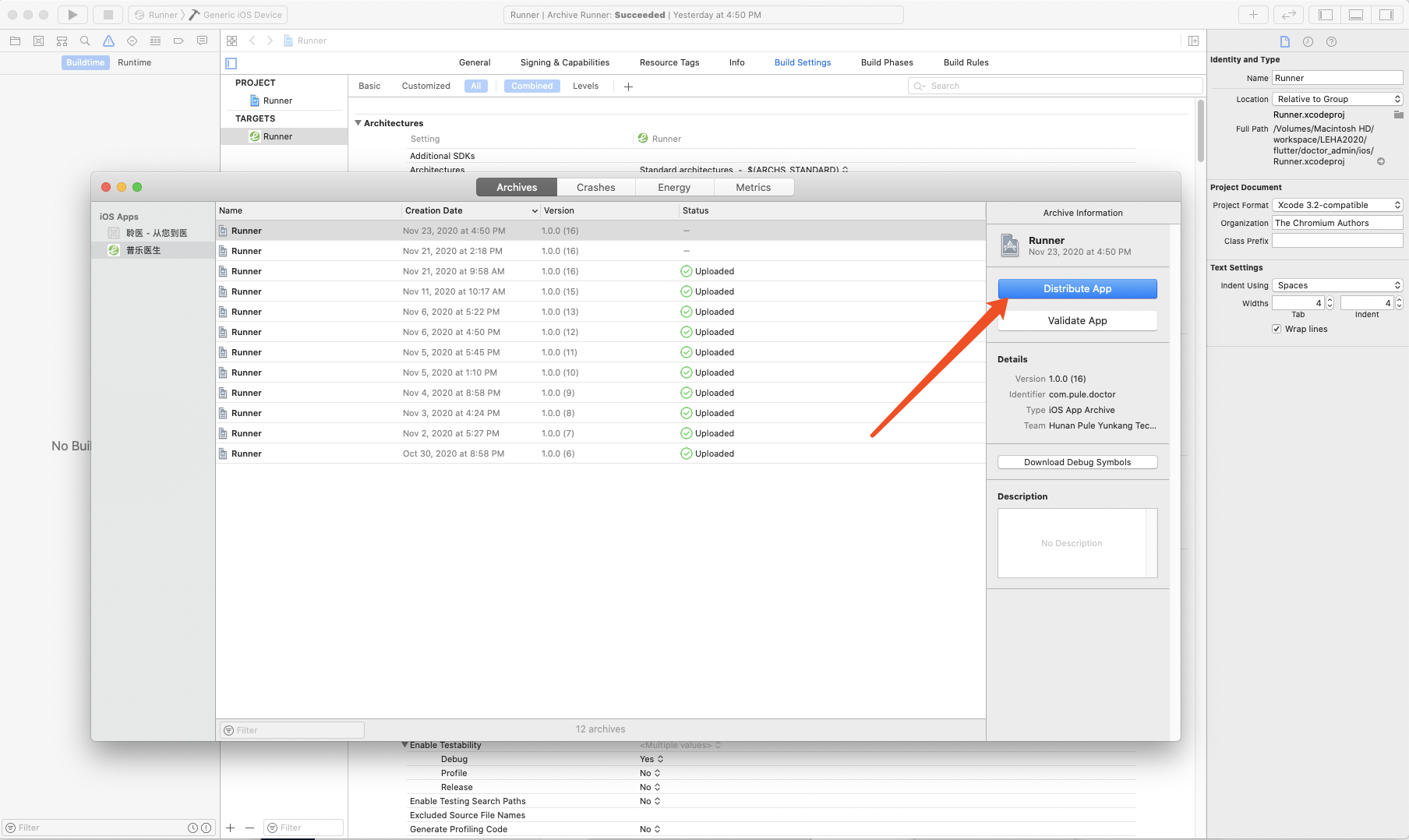The height and width of the screenshot is (840, 1409).
Task: Select the Runtime issues filter
Action: [134, 62]
